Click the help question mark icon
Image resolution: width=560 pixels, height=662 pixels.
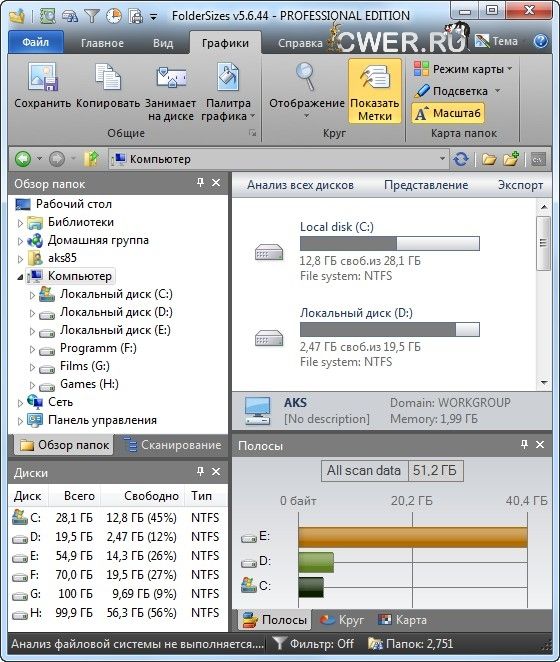pyautogui.click(x=541, y=41)
